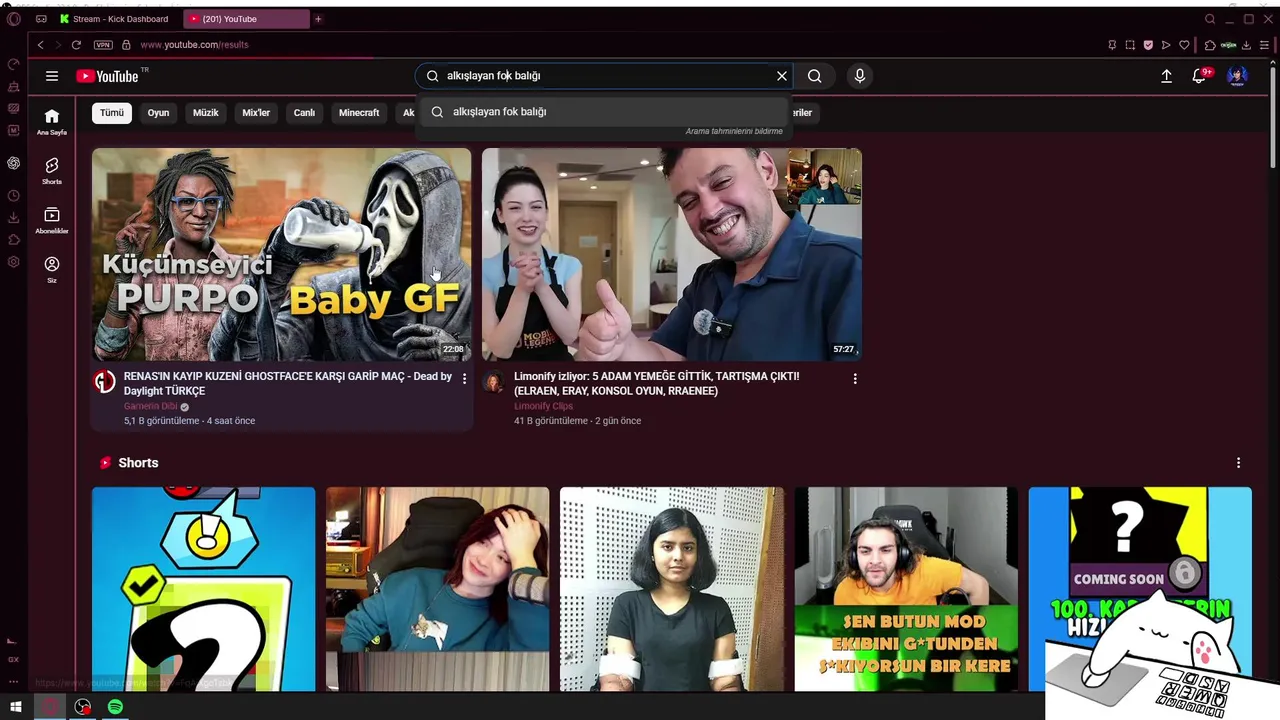Bookmark page with the heart icon

(x=1184, y=45)
